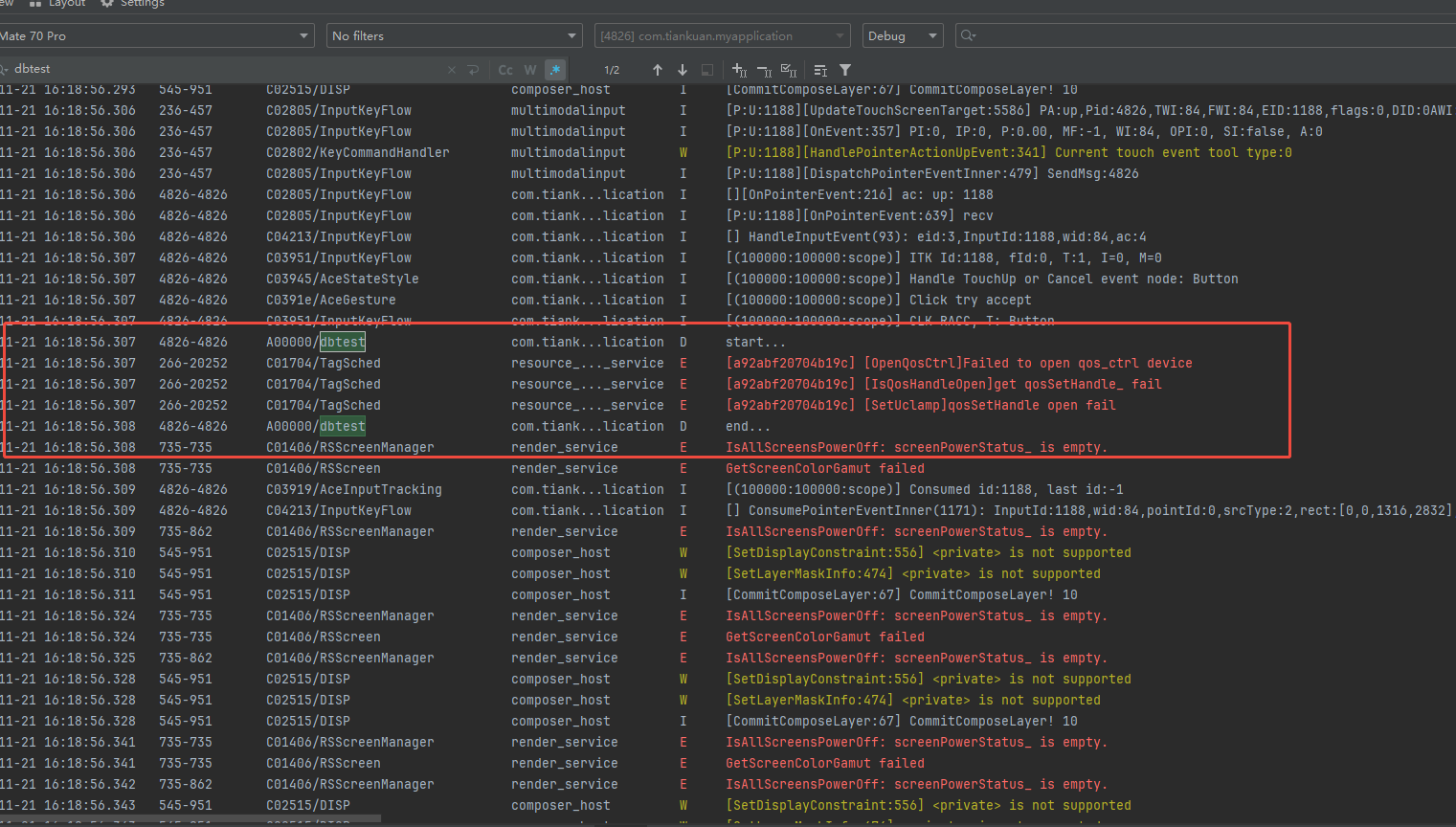1456x827 pixels.
Task: Expand the No filters dropdown
Action: point(454,36)
